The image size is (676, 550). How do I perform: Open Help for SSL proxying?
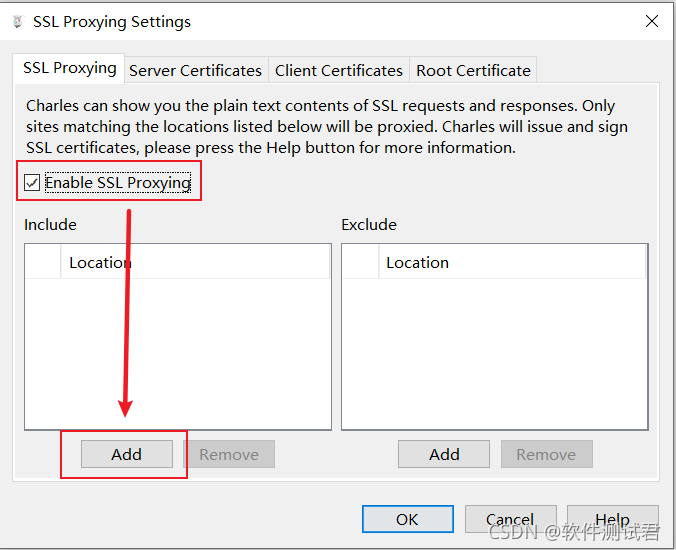tap(613, 519)
